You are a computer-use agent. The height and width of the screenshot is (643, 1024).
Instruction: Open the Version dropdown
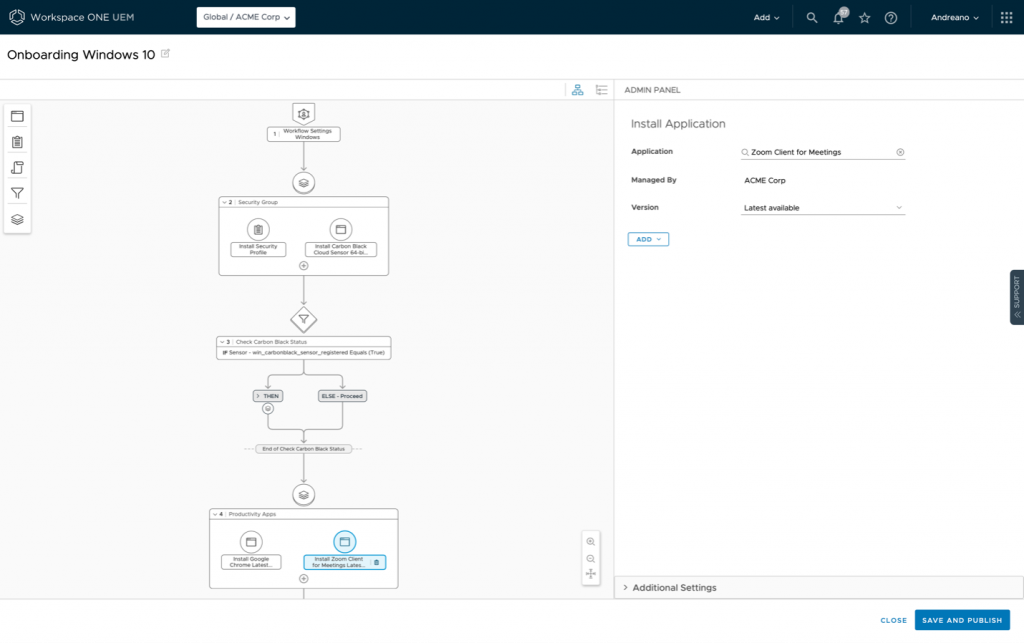tap(822, 208)
